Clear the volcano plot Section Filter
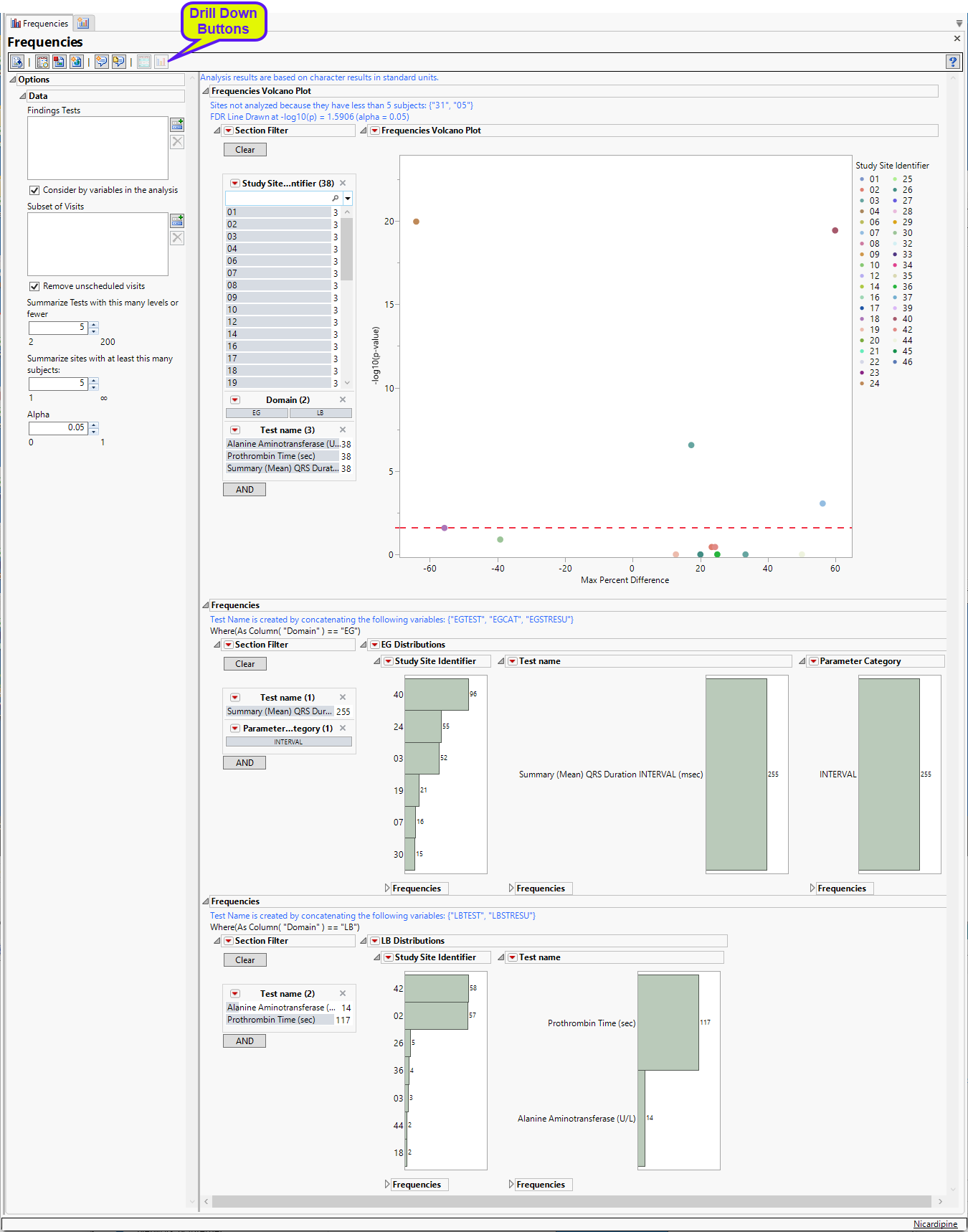Viewport: 968px width, 1232px height. [x=245, y=150]
